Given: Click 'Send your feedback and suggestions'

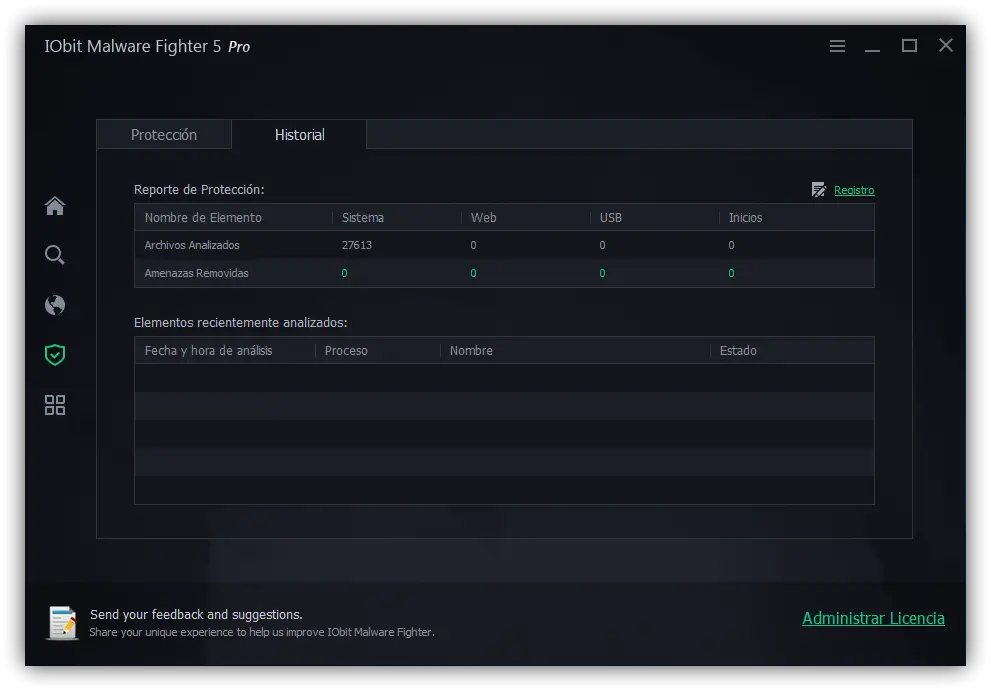Looking at the screenshot, I should pos(196,614).
